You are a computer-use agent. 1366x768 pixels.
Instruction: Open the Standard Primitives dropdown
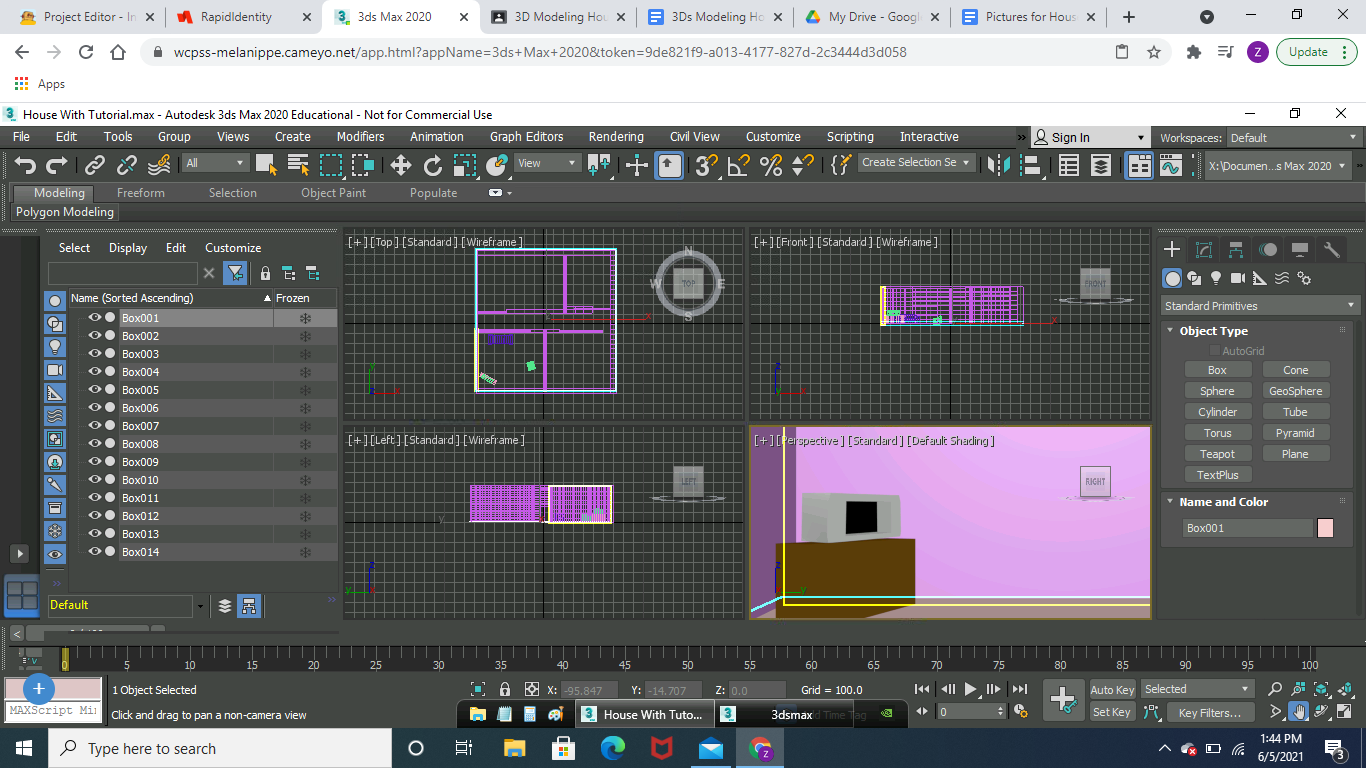click(1260, 306)
